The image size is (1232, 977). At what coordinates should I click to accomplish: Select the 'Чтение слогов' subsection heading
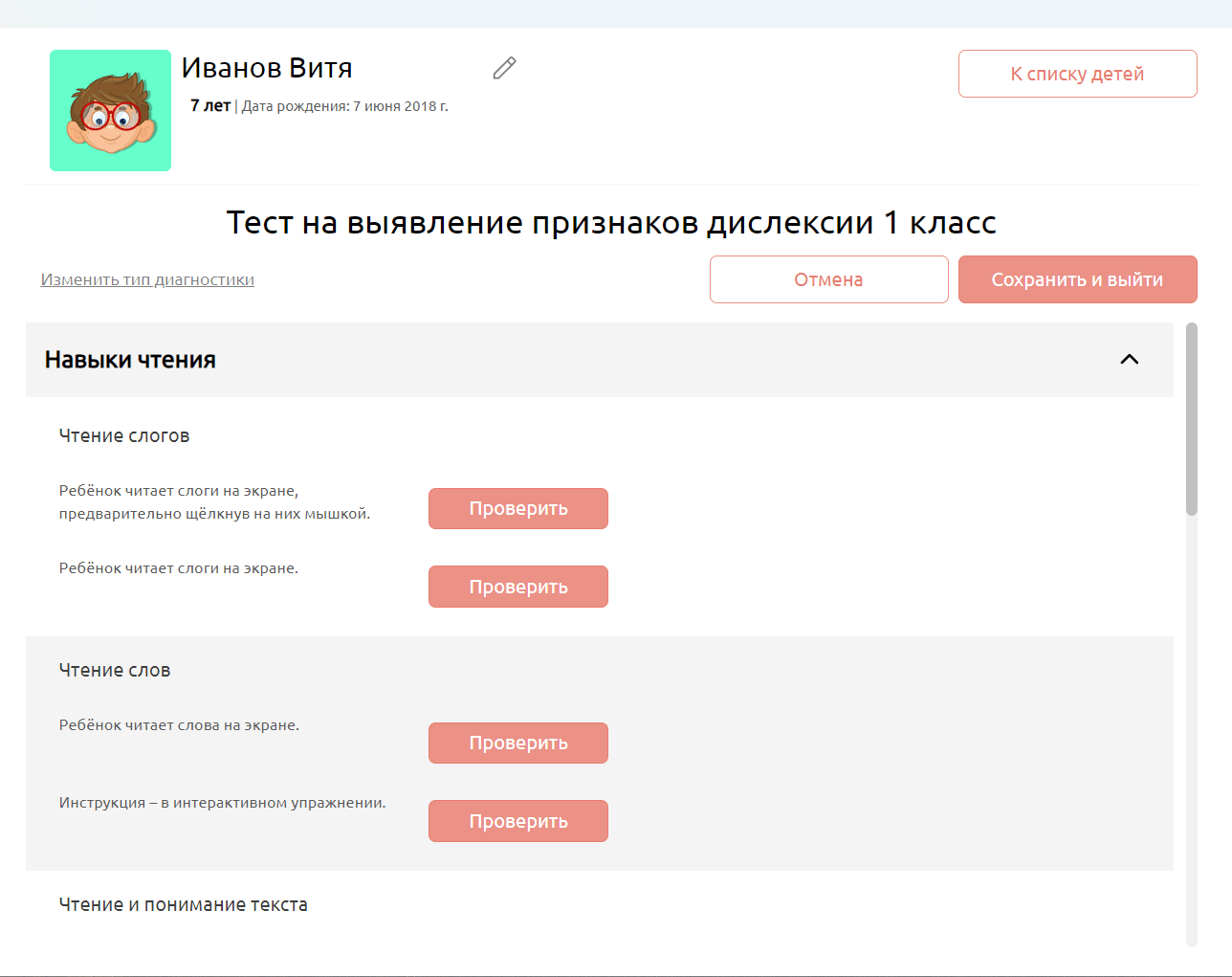pyautogui.click(x=124, y=435)
